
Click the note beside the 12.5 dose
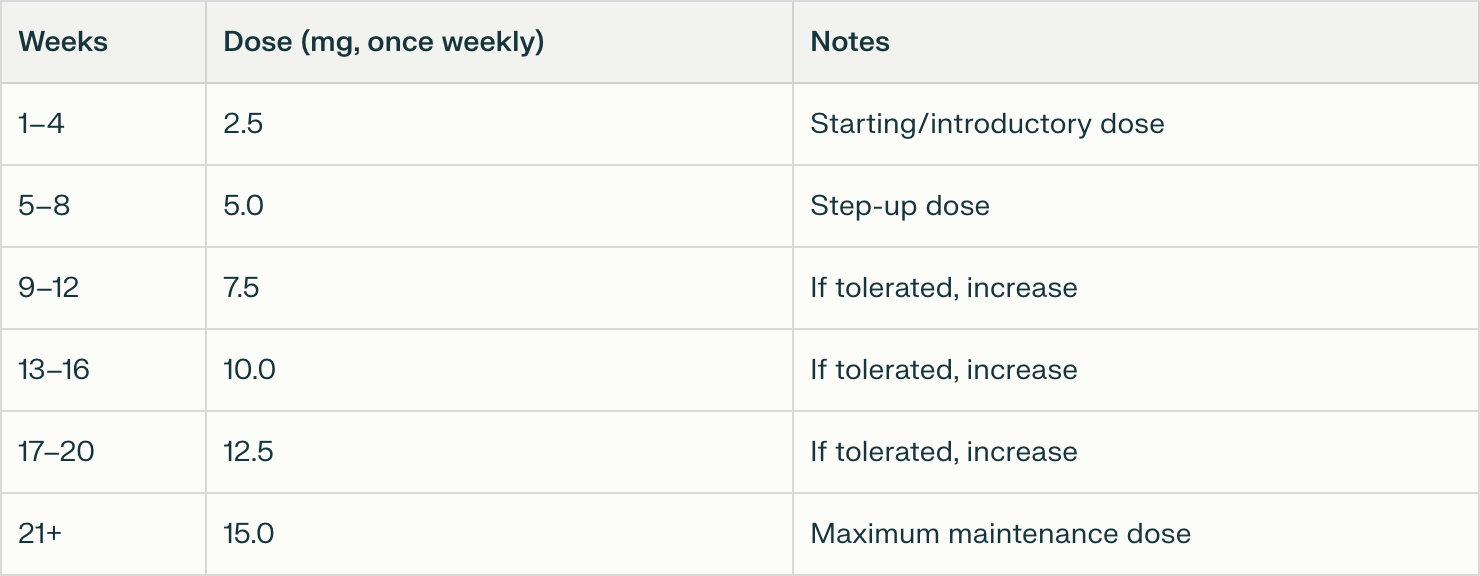[x=944, y=452]
